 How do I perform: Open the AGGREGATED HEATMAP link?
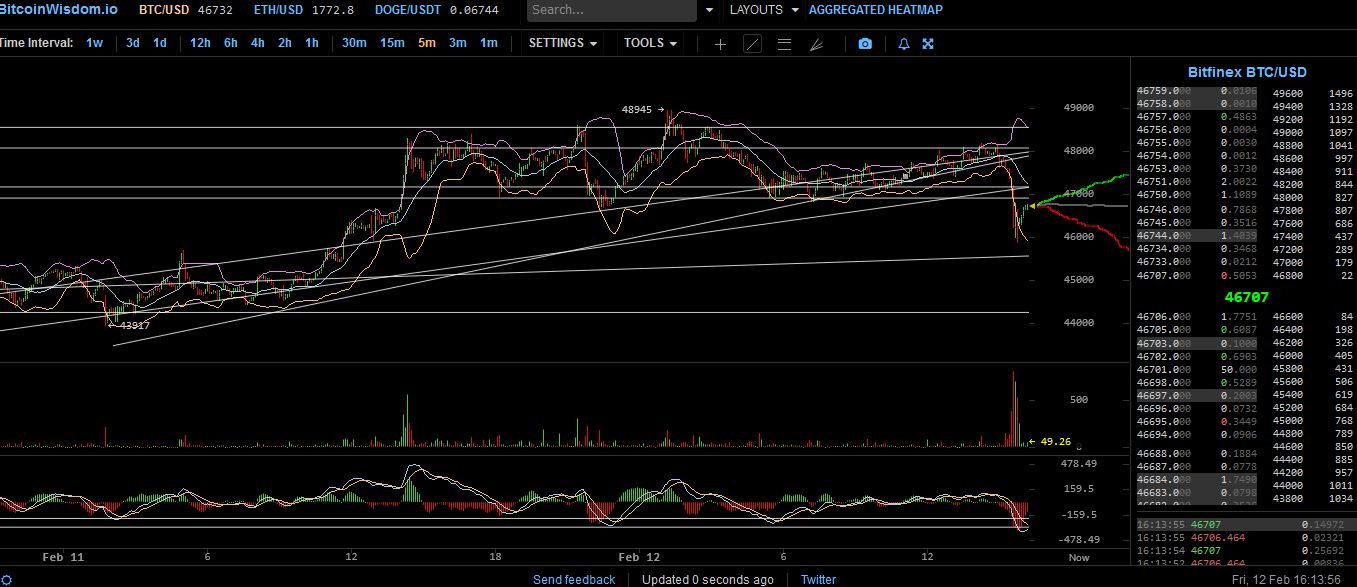point(875,10)
